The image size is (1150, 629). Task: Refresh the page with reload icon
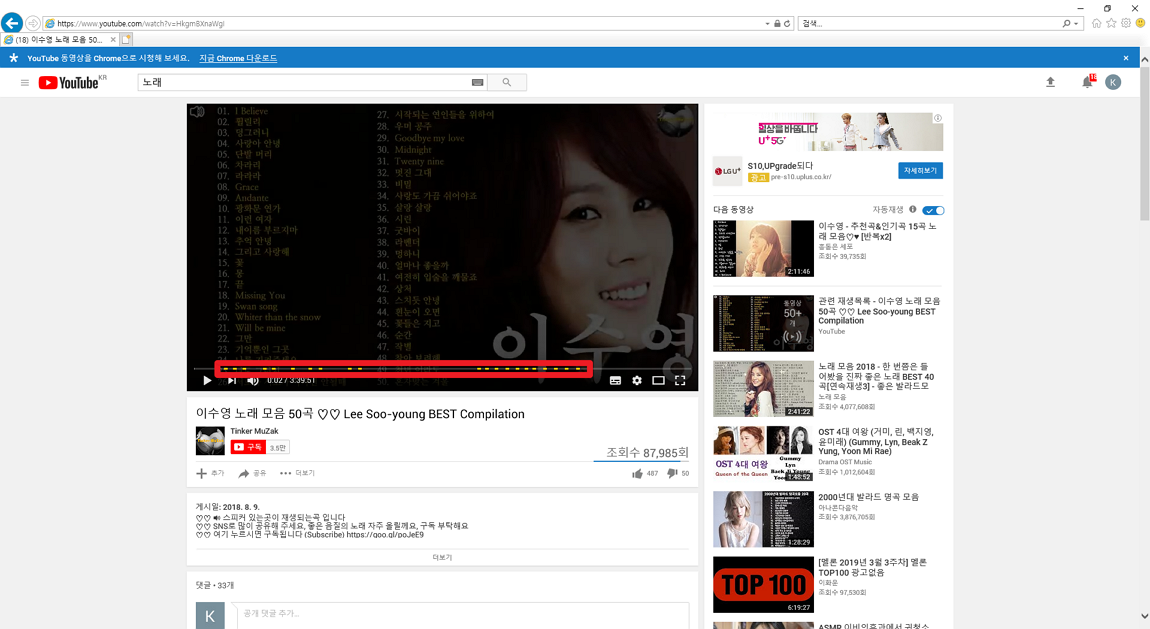pyautogui.click(x=787, y=23)
